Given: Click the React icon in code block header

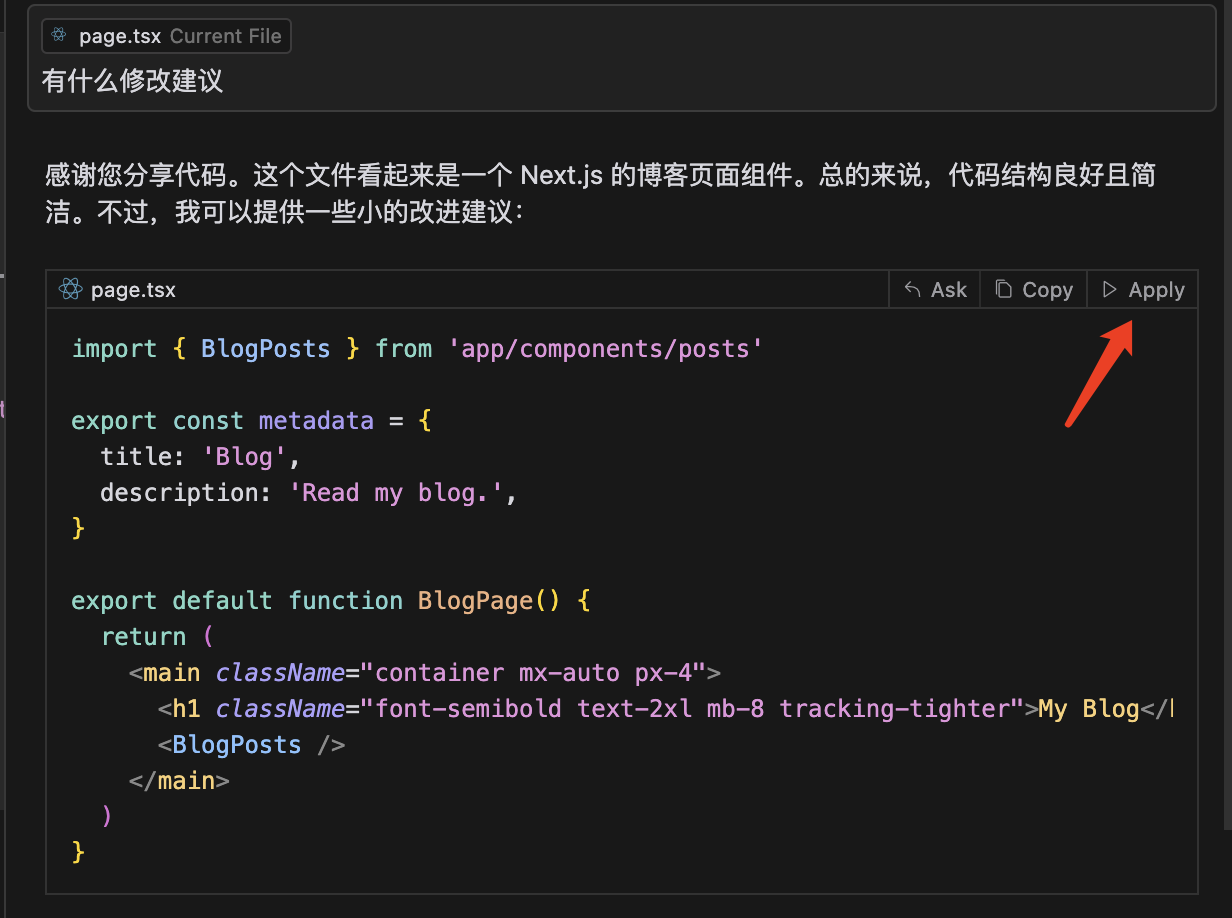Looking at the screenshot, I should click(70, 290).
